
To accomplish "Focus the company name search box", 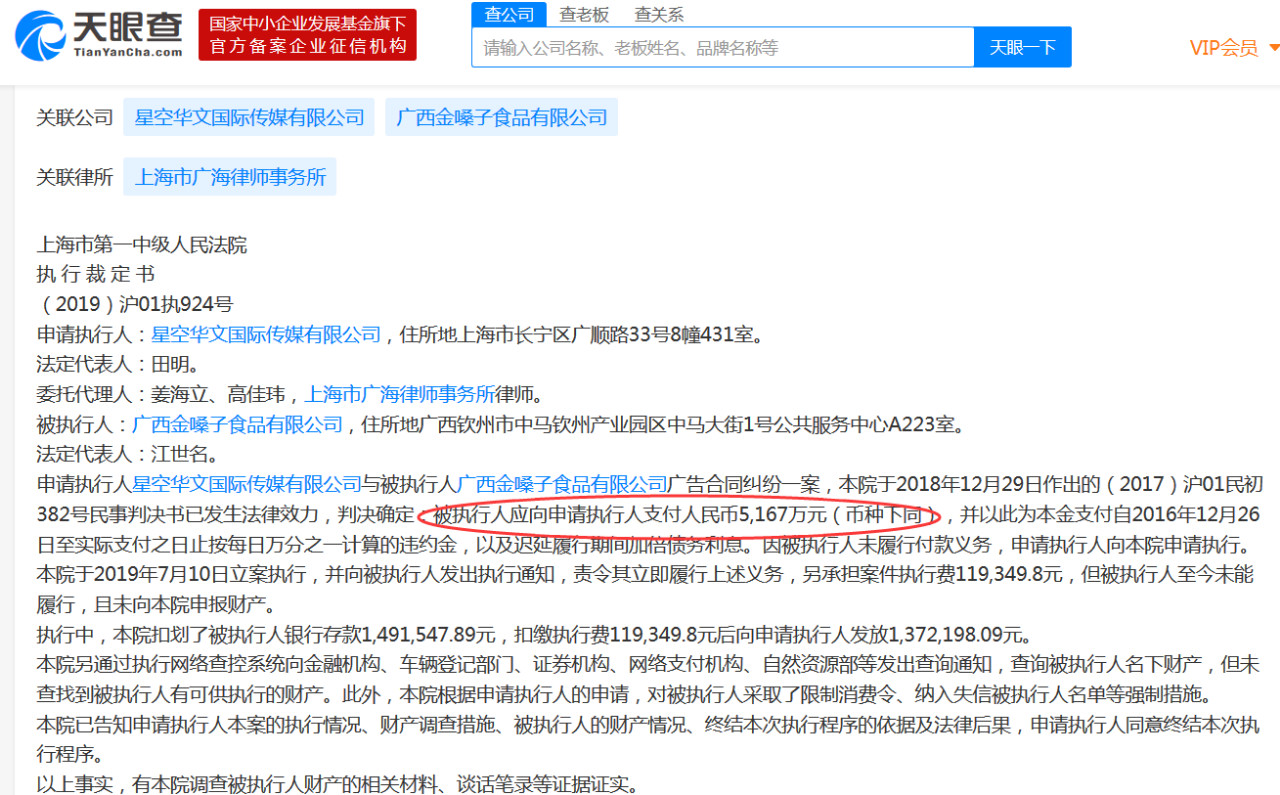I will (x=723, y=47).
